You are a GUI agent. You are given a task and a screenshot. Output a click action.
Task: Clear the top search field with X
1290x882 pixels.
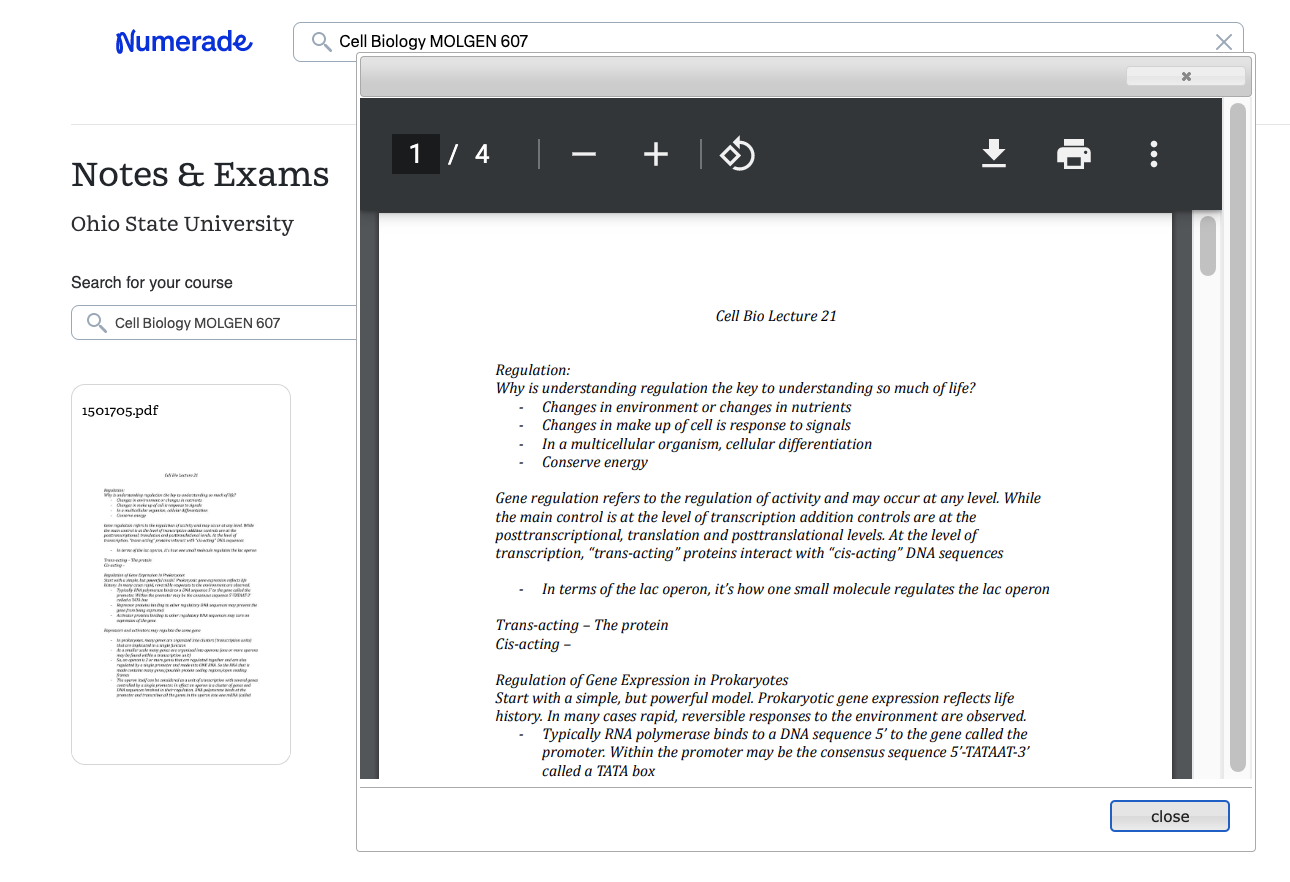[1223, 42]
